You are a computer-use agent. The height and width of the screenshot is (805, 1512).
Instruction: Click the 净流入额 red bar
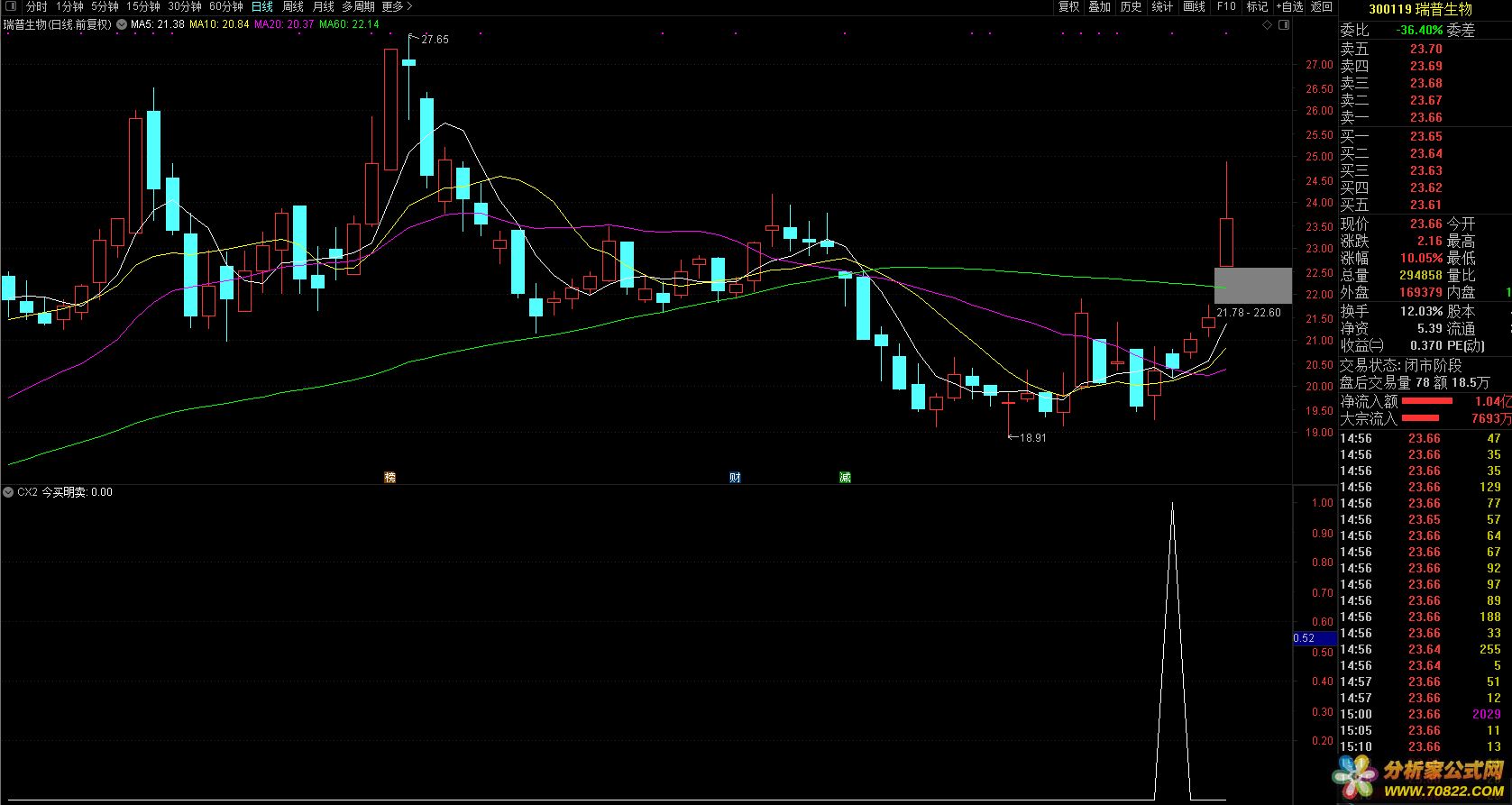1427,401
